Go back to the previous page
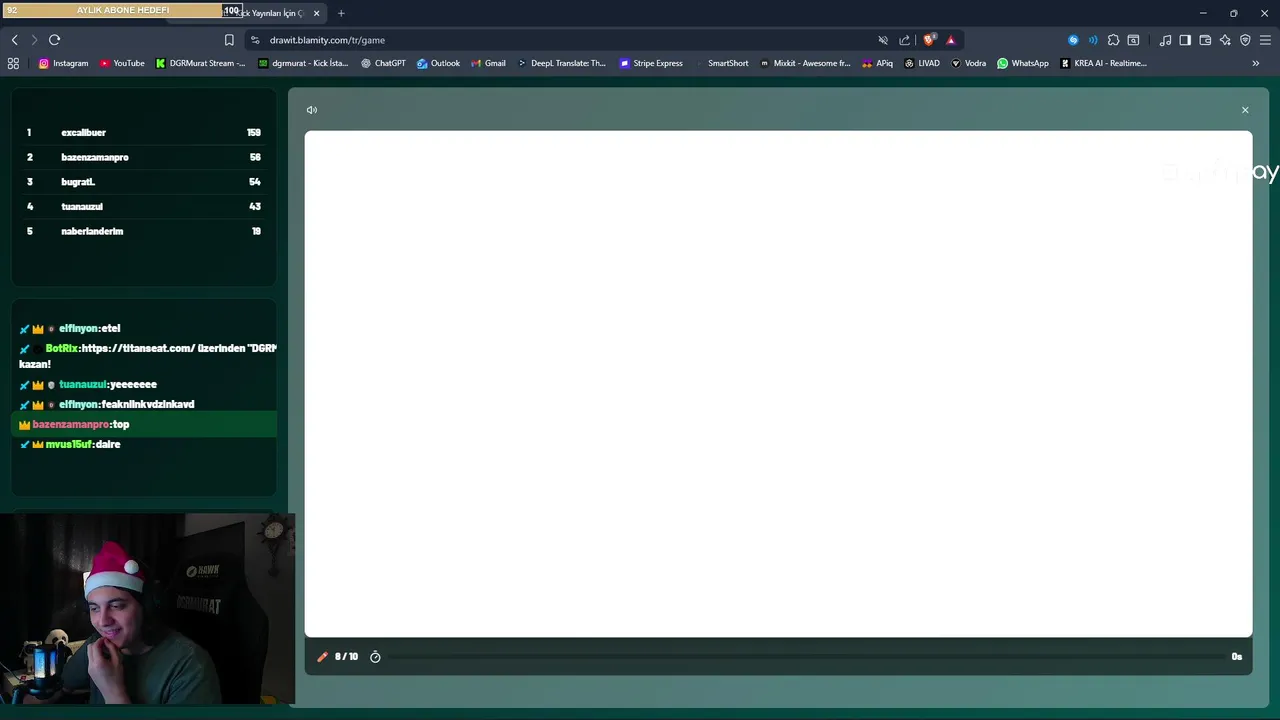The width and height of the screenshot is (1280, 720). [x=14, y=40]
